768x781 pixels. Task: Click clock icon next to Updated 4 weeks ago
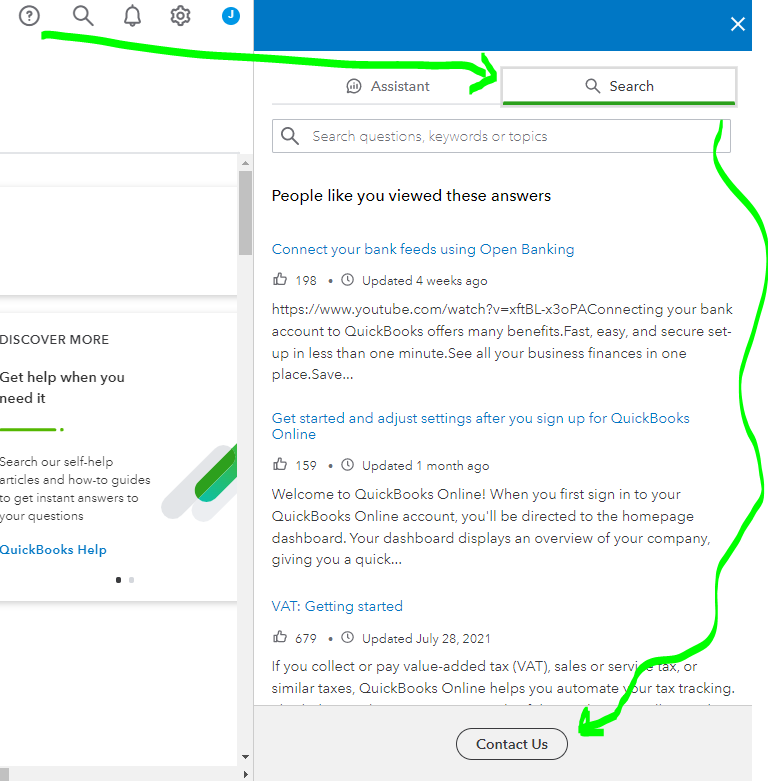coord(348,280)
